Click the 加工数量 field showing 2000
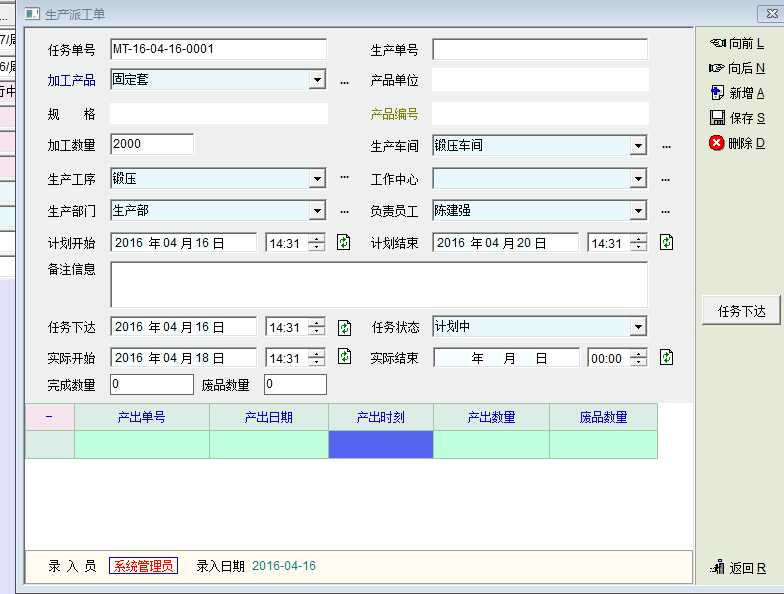784x594 pixels. coord(152,144)
